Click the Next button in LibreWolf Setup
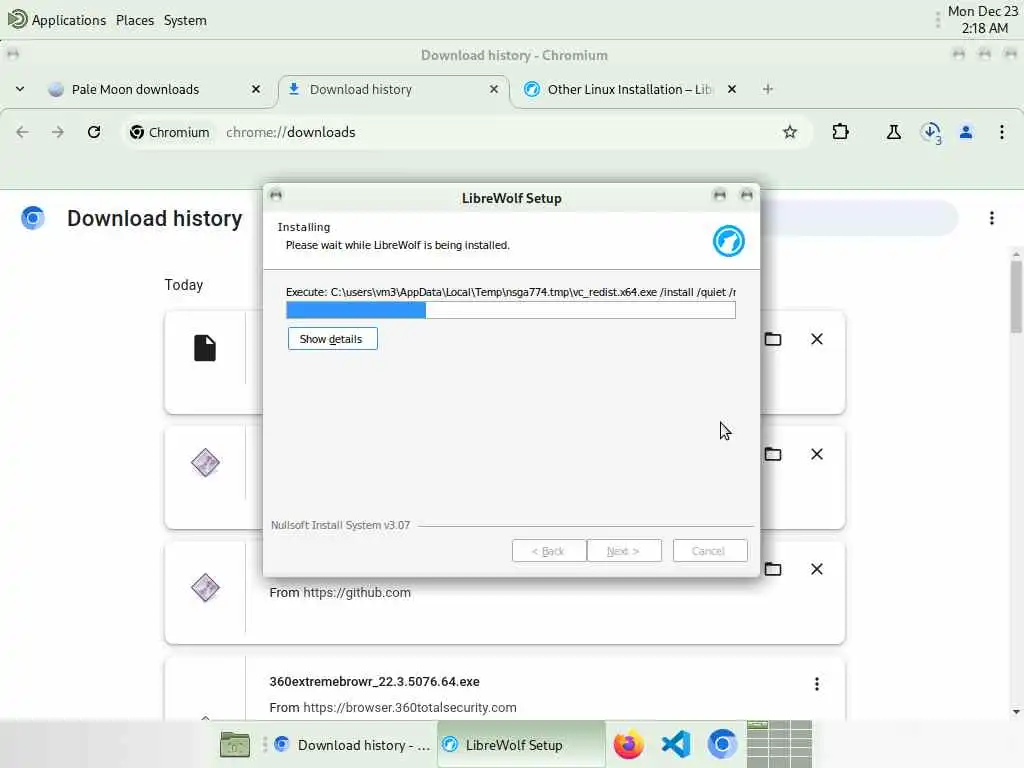 (x=624, y=551)
